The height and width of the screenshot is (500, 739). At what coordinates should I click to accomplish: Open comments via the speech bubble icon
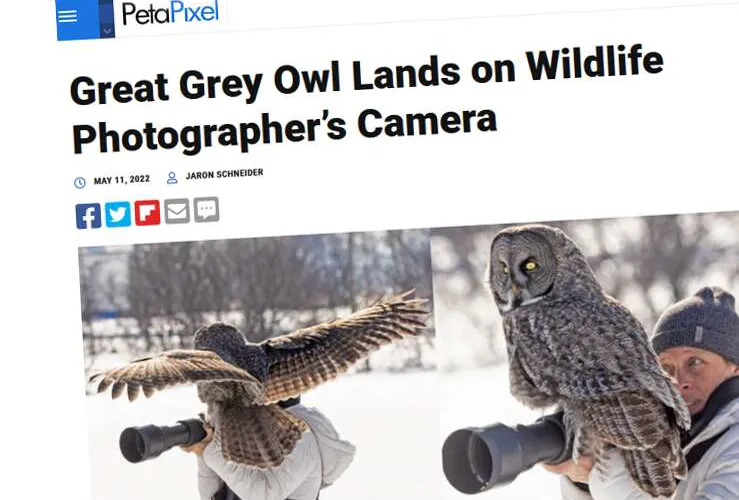(x=206, y=209)
